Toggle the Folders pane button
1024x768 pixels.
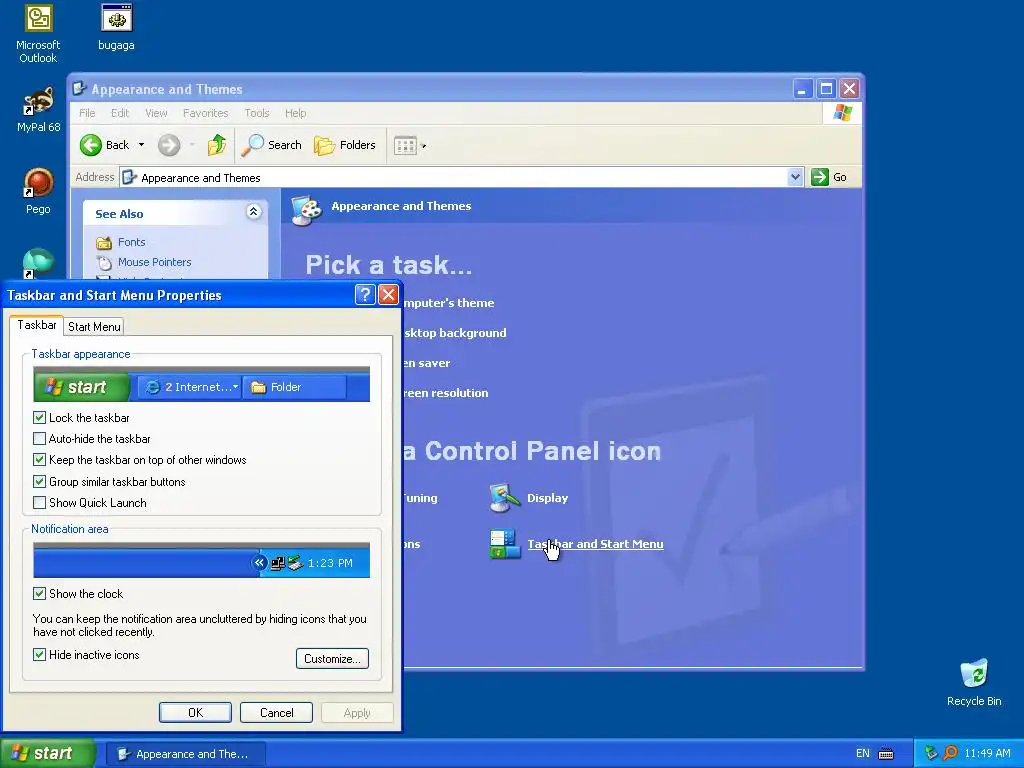click(x=345, y=145)
